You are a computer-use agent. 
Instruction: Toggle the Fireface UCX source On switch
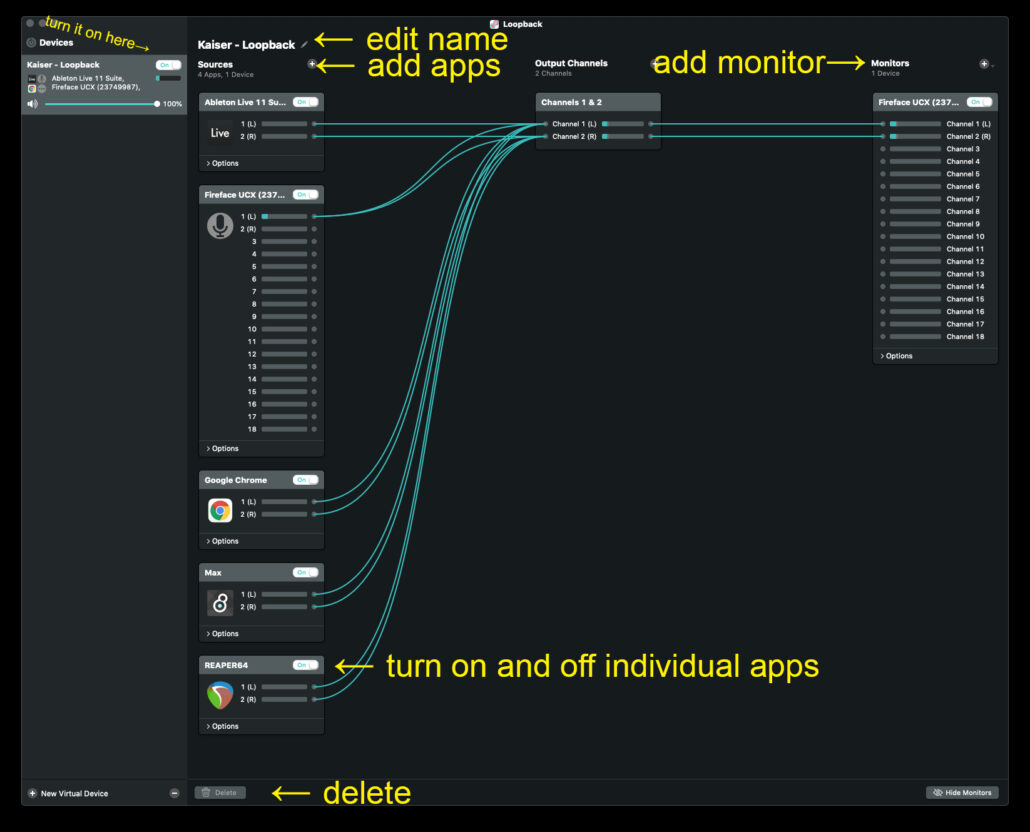[x=305, y=194]
